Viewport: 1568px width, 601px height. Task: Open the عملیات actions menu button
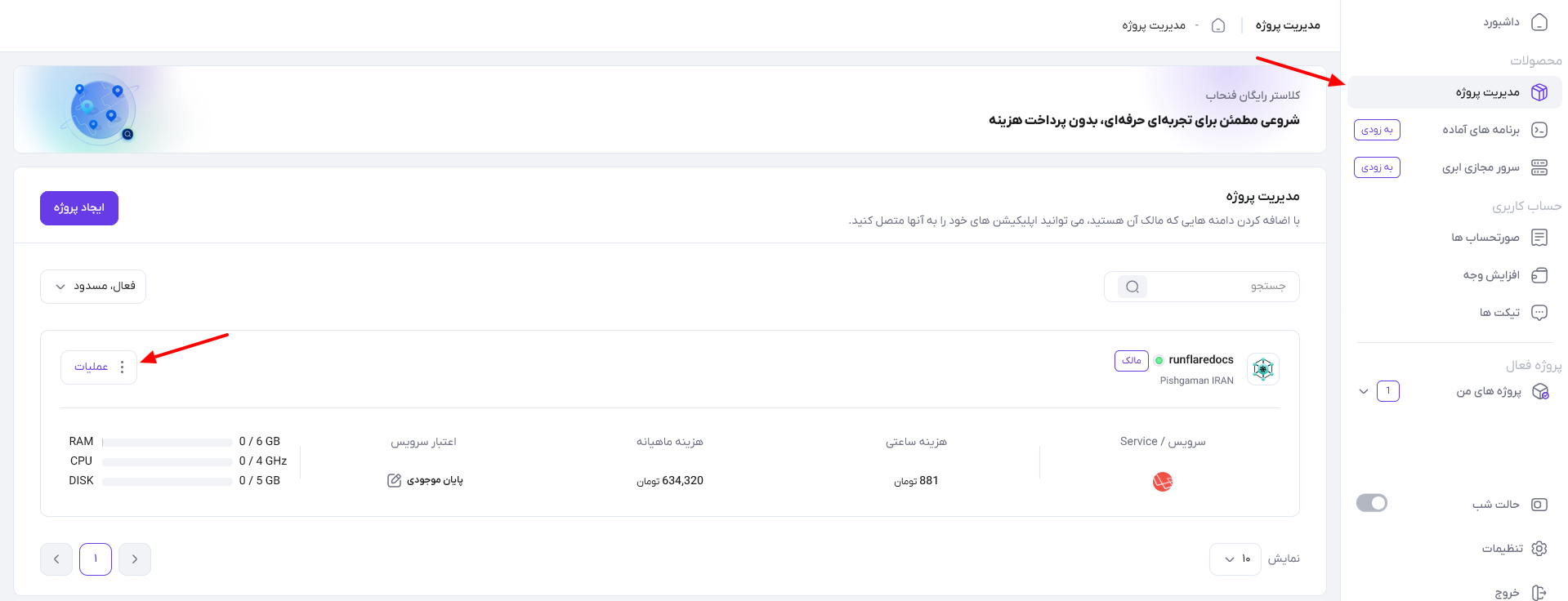point(99,367)
